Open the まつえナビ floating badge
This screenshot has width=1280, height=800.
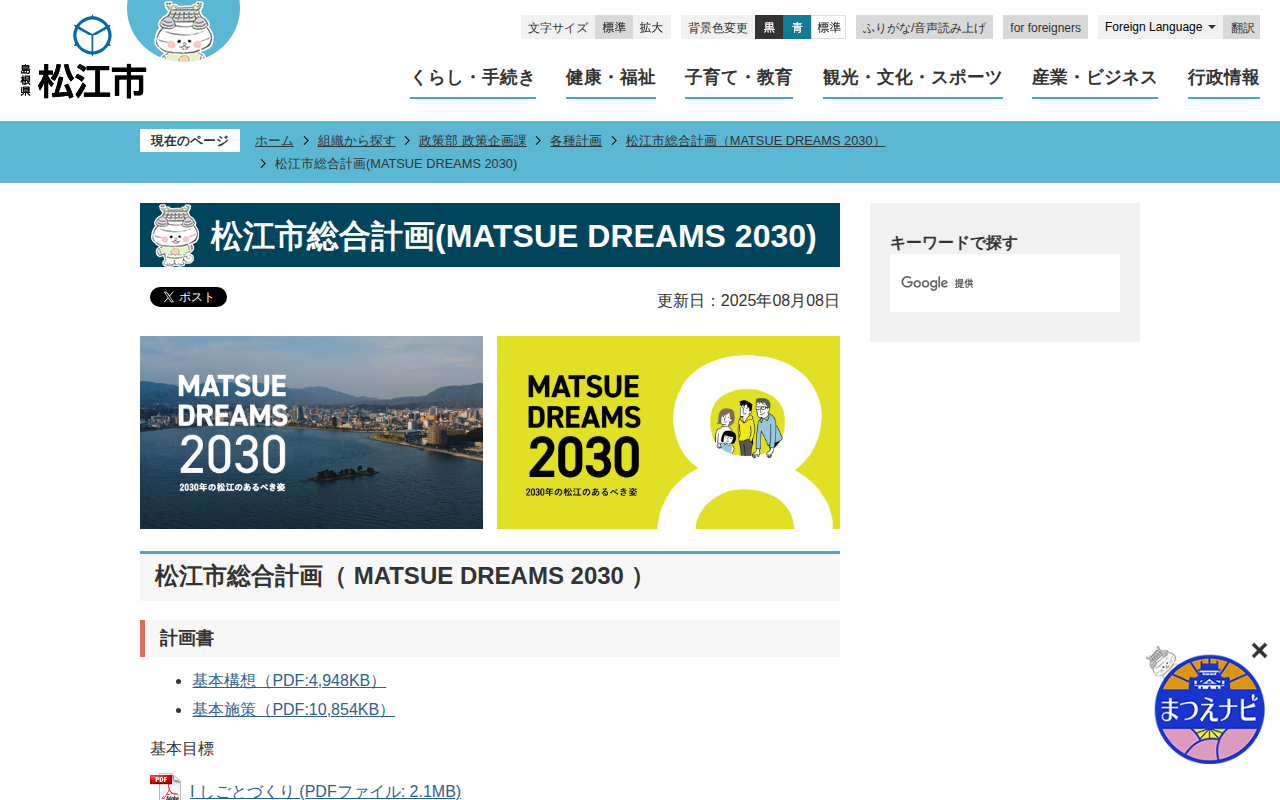pos(1208,708)
